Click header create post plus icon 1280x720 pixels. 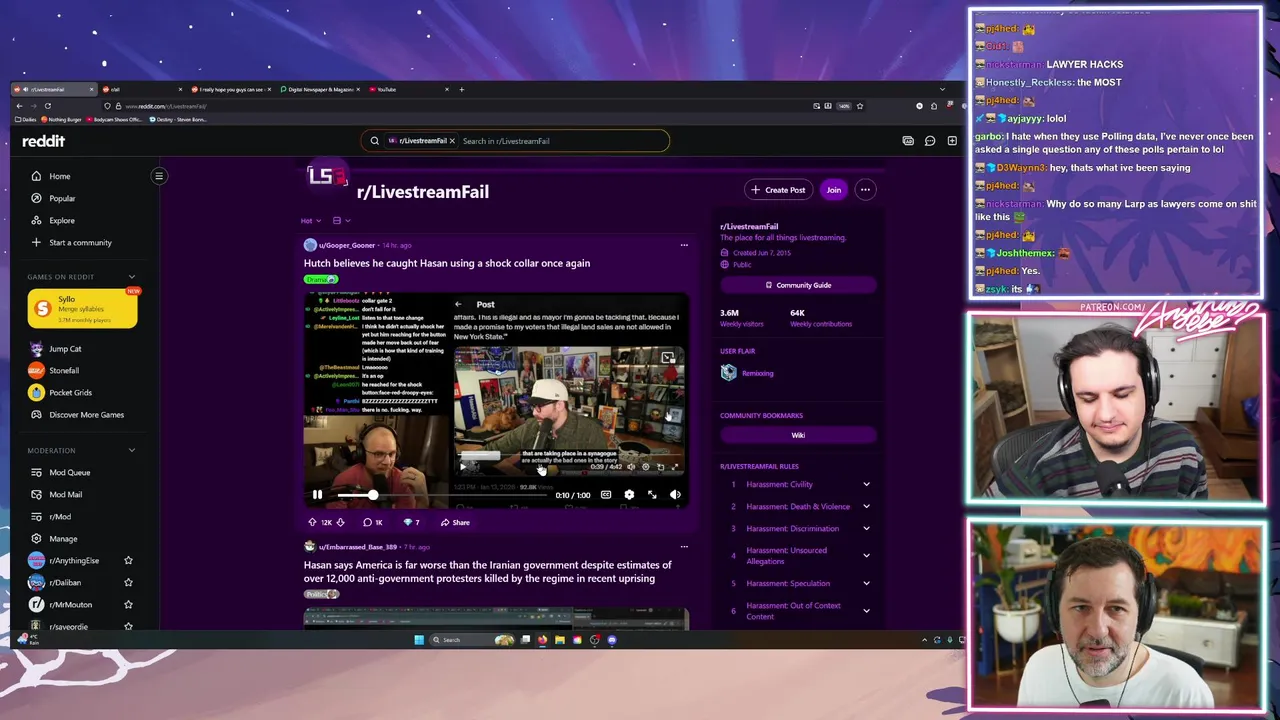[x=952, y=141]
